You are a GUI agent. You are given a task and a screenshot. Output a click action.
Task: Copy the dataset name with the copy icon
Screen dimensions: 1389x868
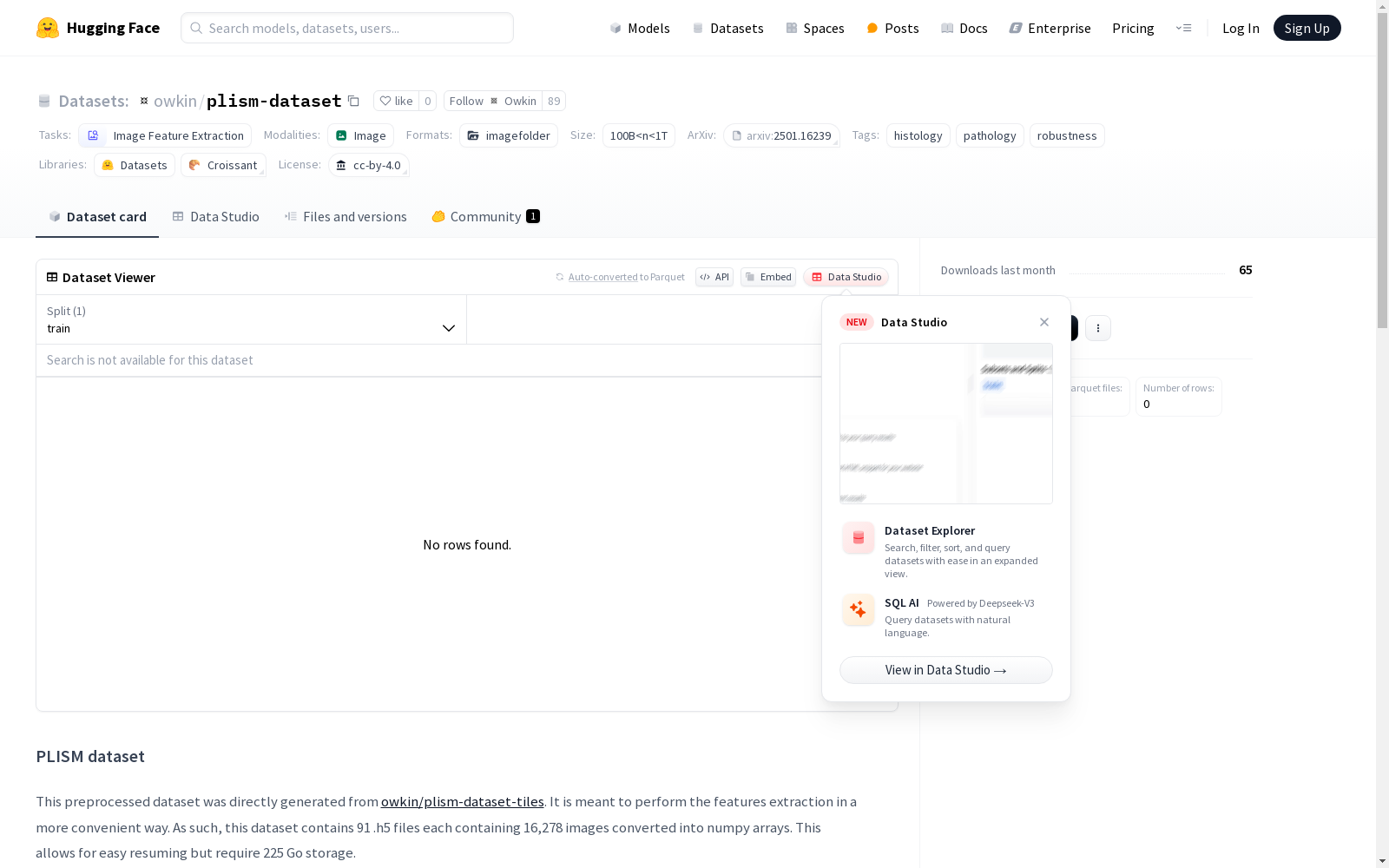[x=353, y=101]
